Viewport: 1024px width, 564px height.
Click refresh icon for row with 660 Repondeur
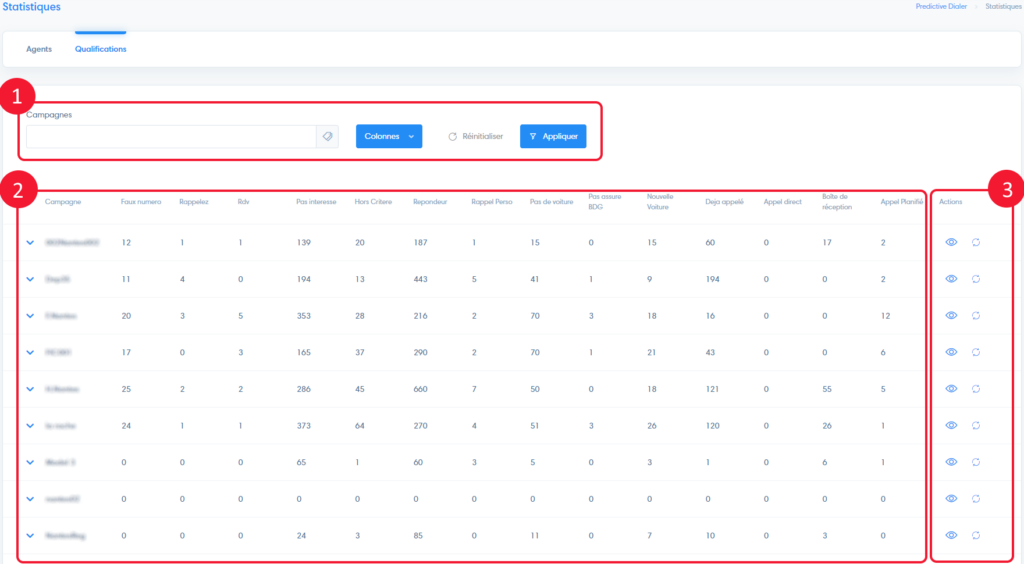(x=976, y=389)
